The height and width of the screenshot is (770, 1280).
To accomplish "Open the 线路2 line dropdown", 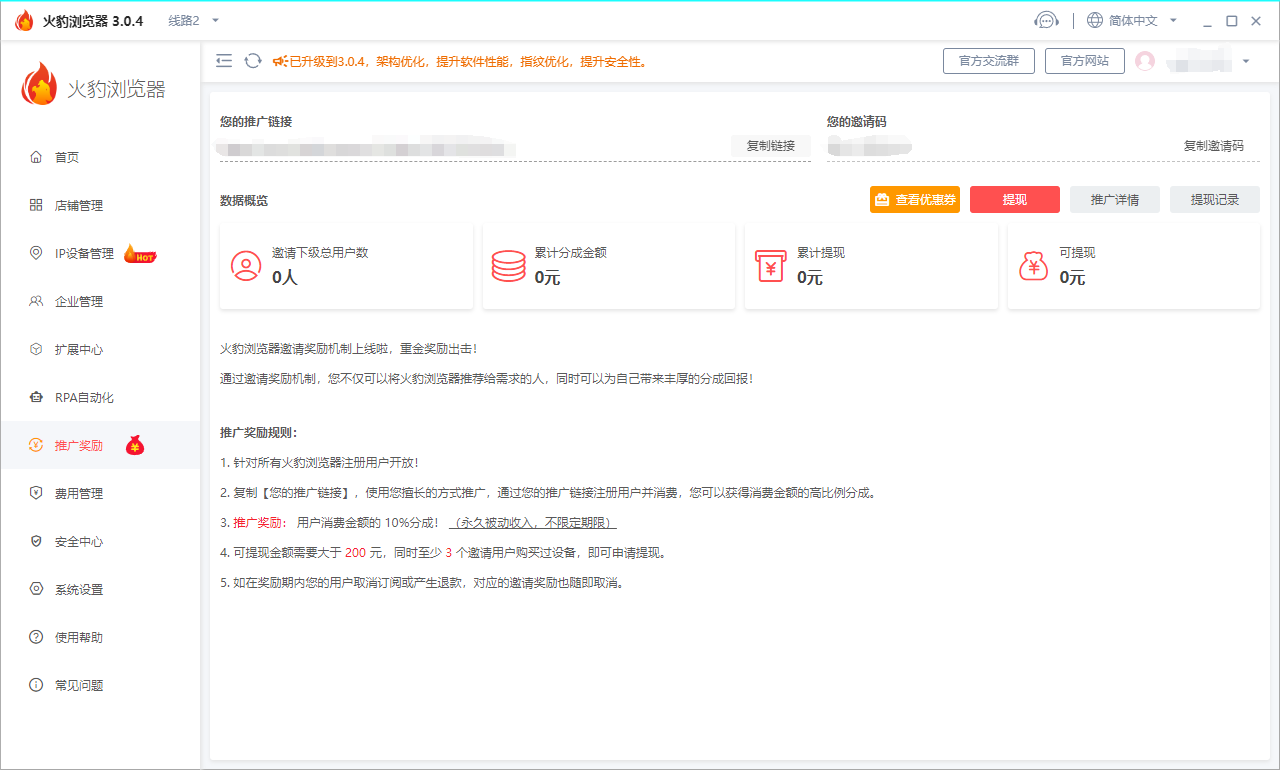I will tap(193, 20).
